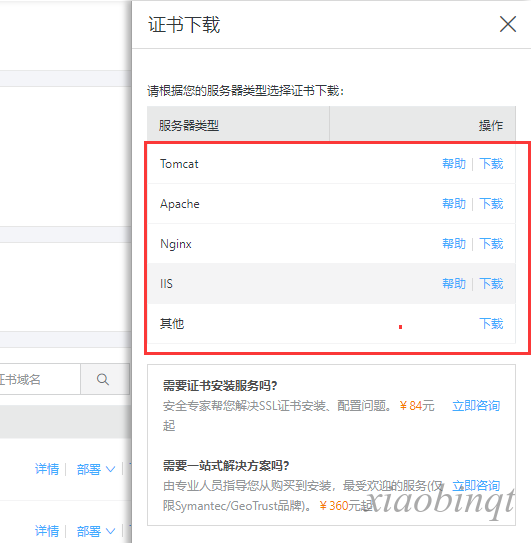531x543 pixels.
Task: Download the Nginx certificate
Action: (x=491, y=244)
